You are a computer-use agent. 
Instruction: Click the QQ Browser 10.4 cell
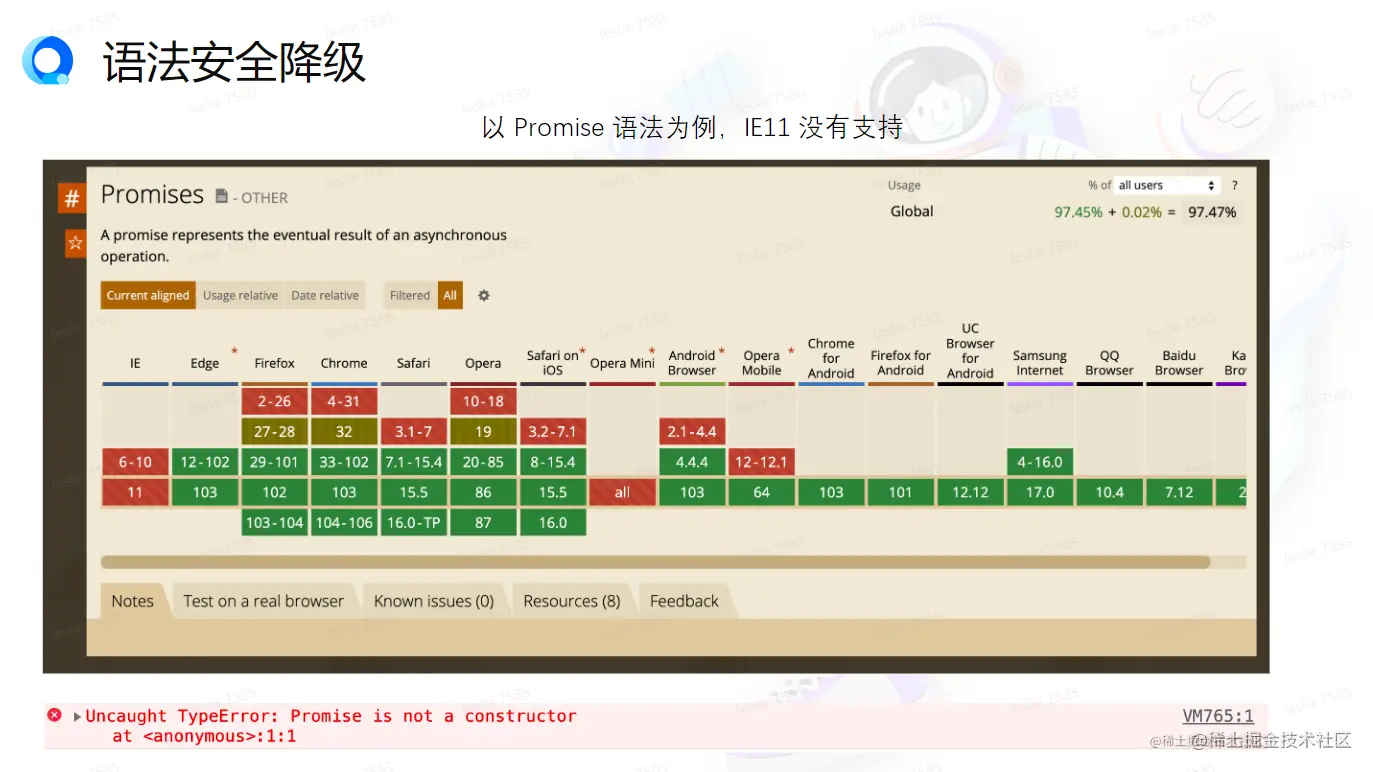(x=1110, y=492)
